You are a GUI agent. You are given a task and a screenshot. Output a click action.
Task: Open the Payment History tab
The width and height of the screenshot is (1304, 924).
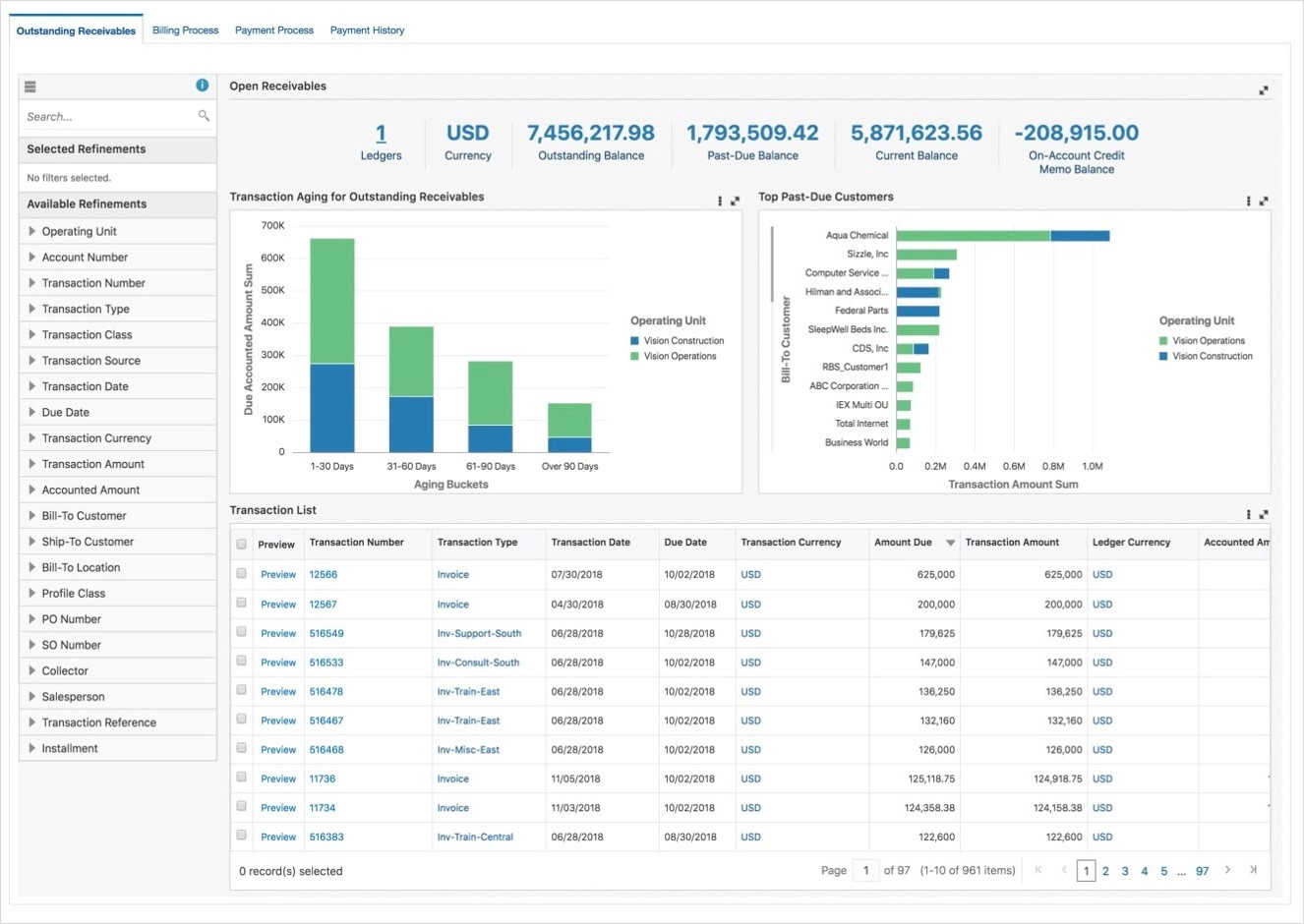(x=367, y=30)
